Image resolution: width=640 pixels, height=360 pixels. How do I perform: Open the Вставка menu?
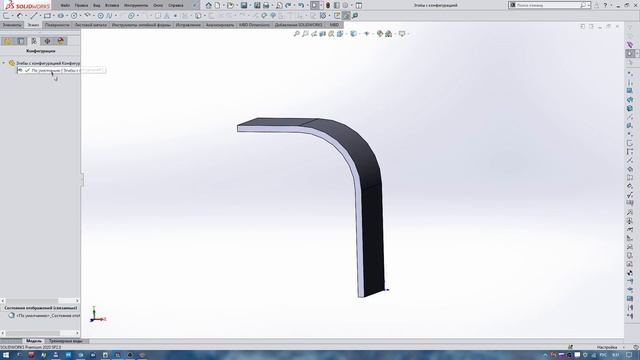click(x=112, y=5)
